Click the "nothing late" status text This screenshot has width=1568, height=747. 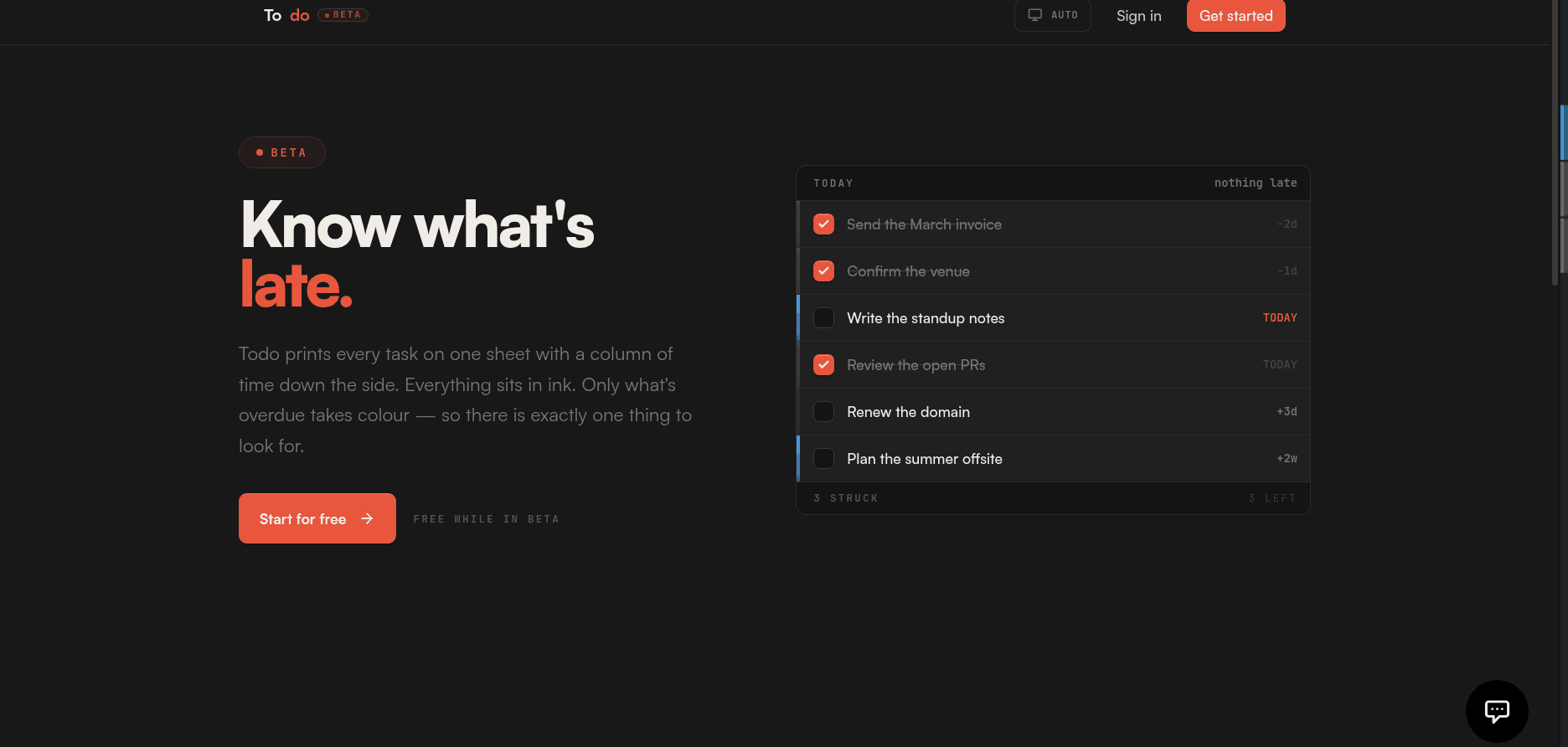click(x=1256, y=183)
